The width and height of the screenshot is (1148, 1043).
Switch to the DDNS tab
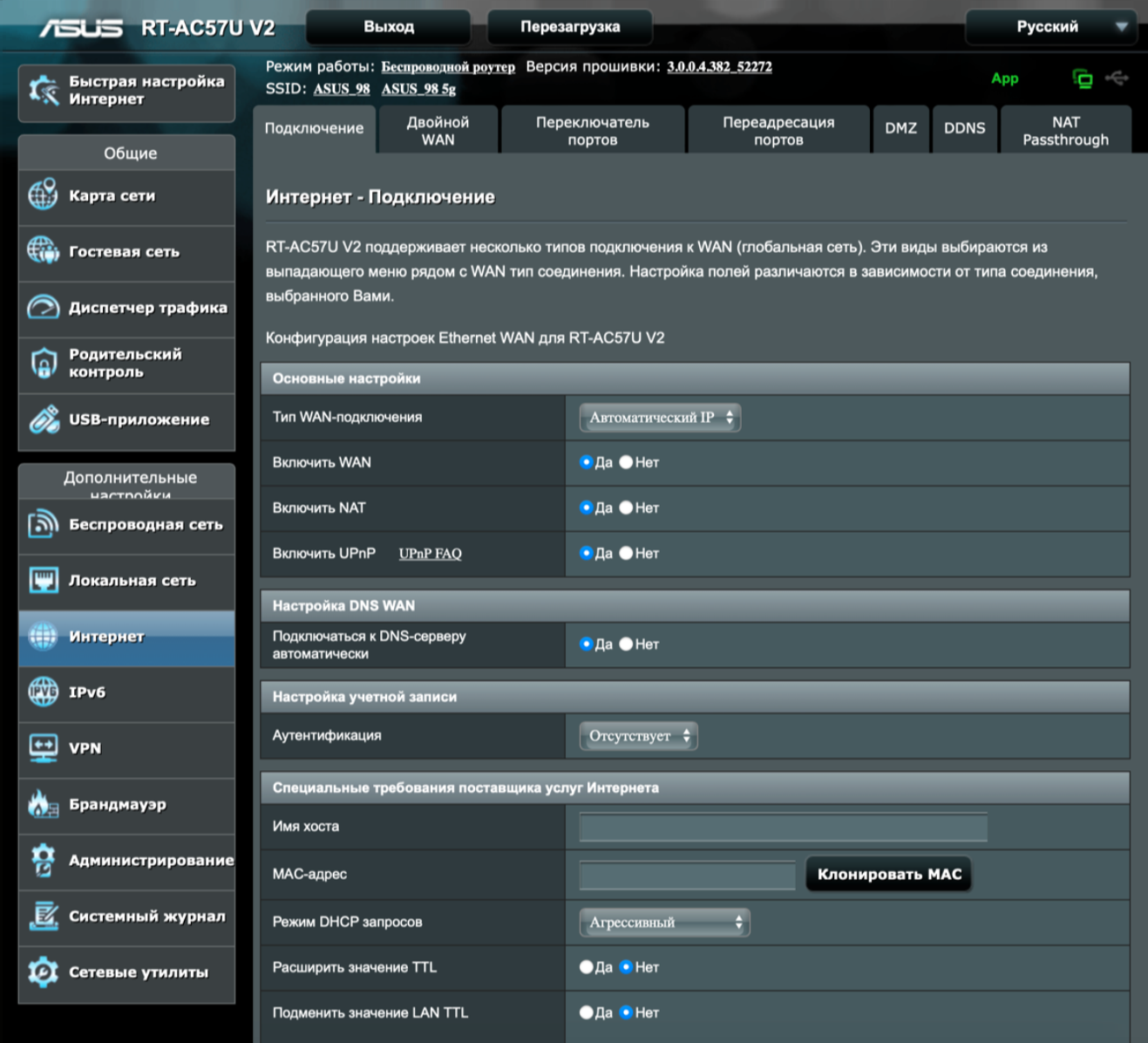click(965, 129)
